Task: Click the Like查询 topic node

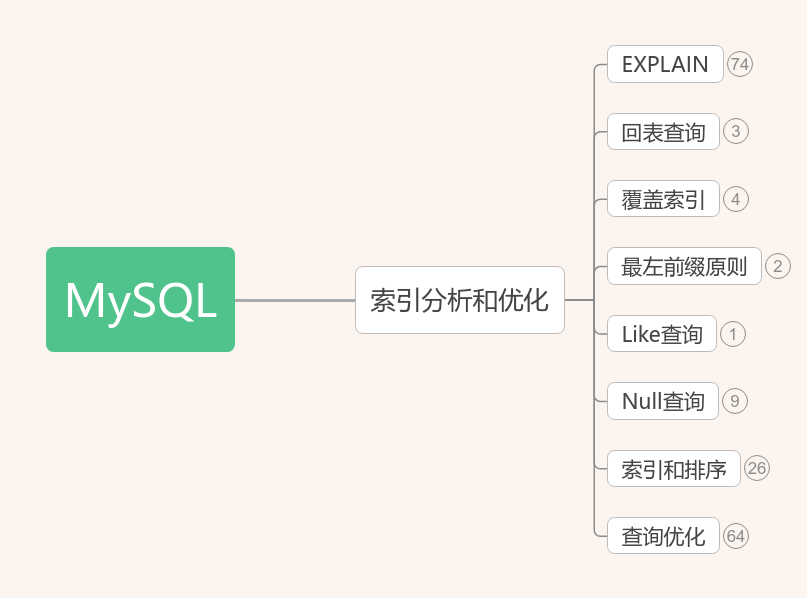Action: (x=661, y=334)
